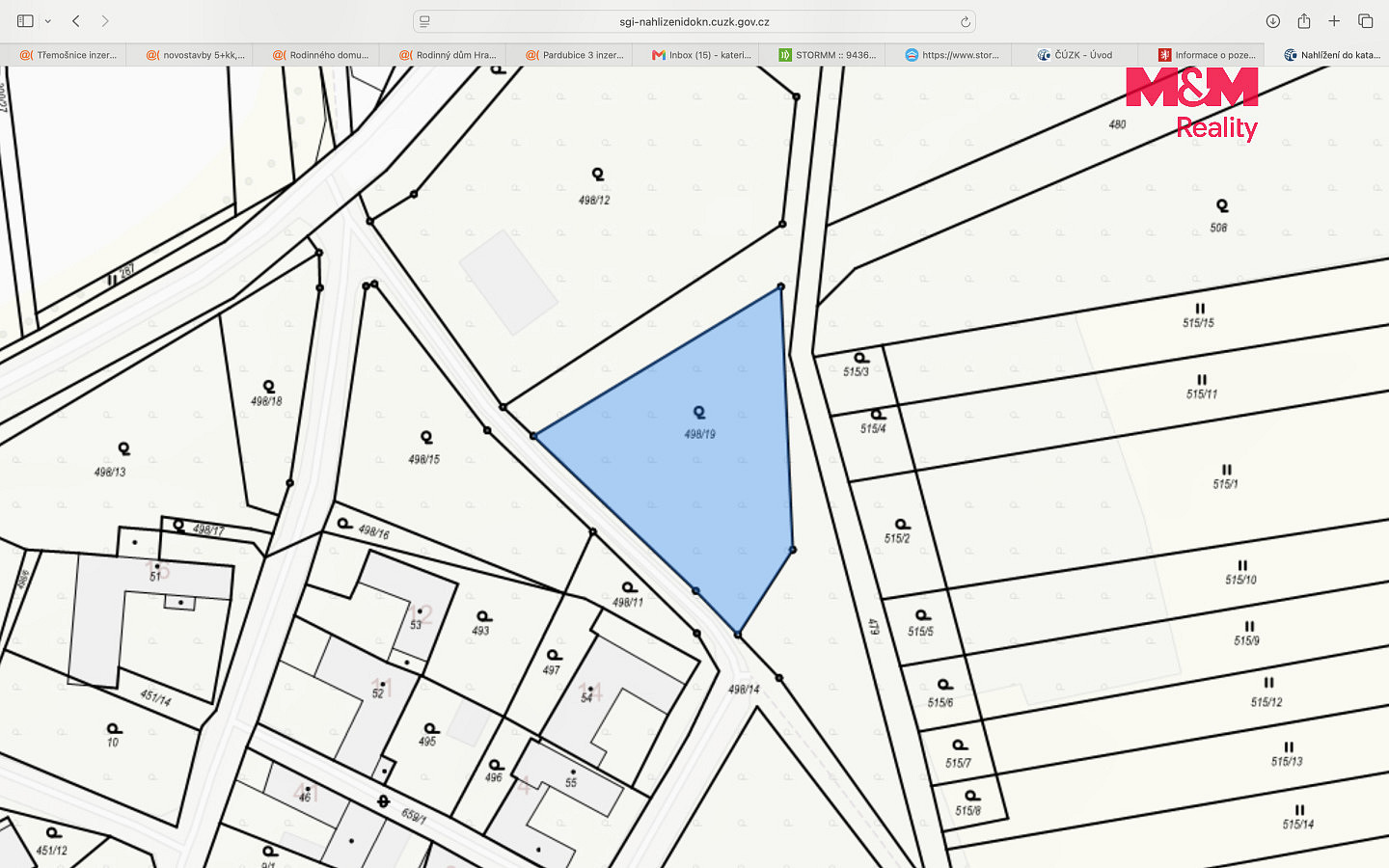Go back with the back arrow
1389x868 pixels.
point(76,21)
